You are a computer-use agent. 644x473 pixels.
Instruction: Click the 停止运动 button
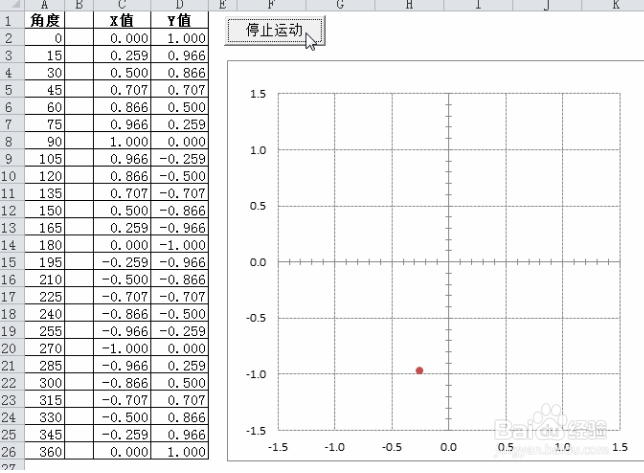pyautogui.click(x=275, y=30)
